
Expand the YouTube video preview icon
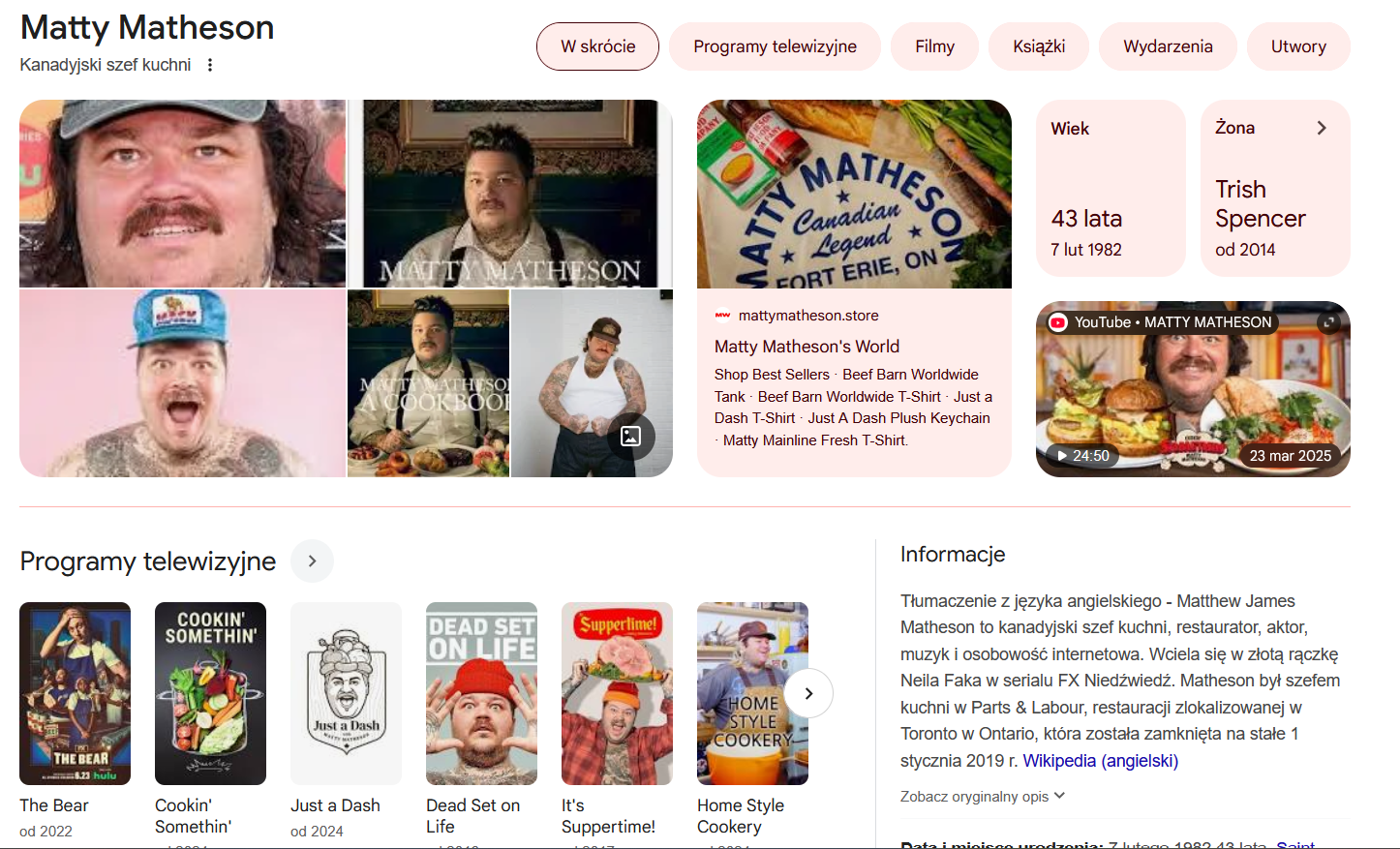coord(1329,322)
